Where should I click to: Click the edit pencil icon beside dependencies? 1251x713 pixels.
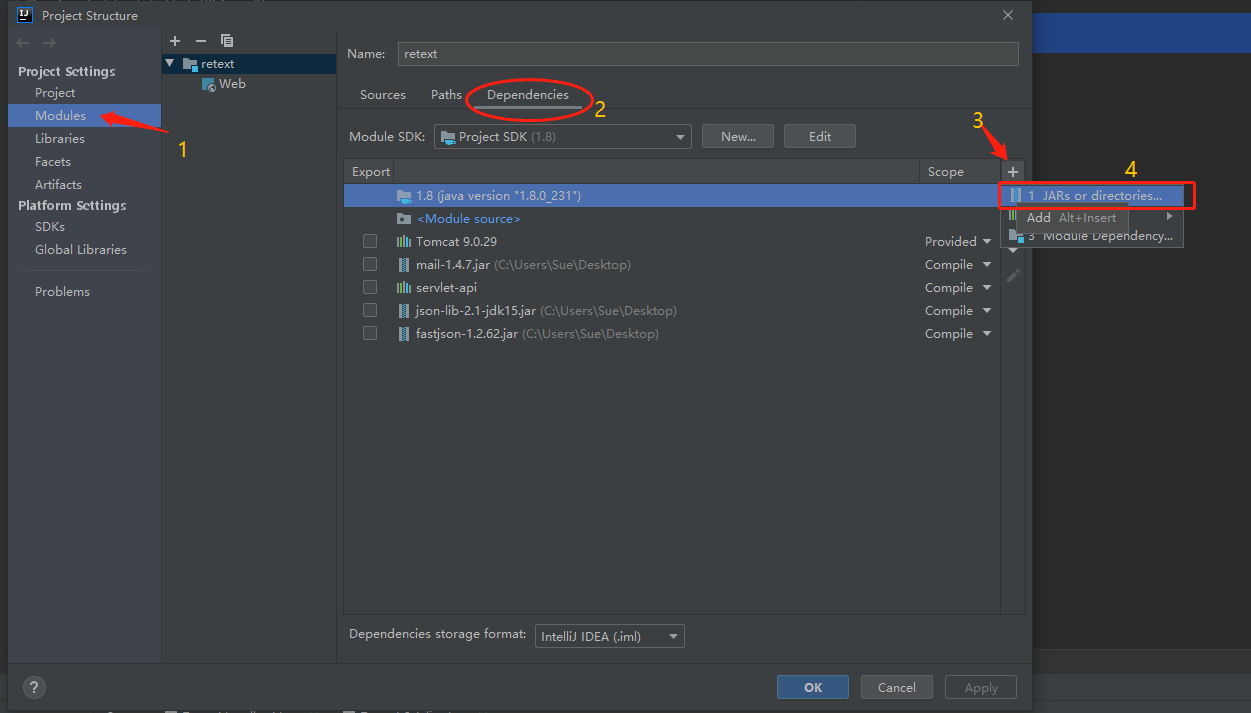tap(1012, 276)
